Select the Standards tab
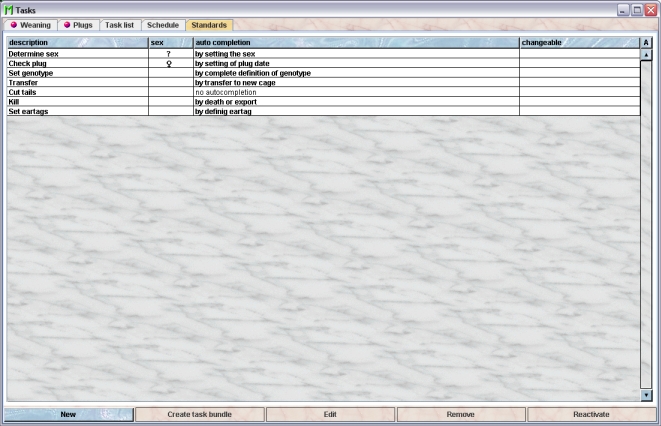 click(209, 24)
